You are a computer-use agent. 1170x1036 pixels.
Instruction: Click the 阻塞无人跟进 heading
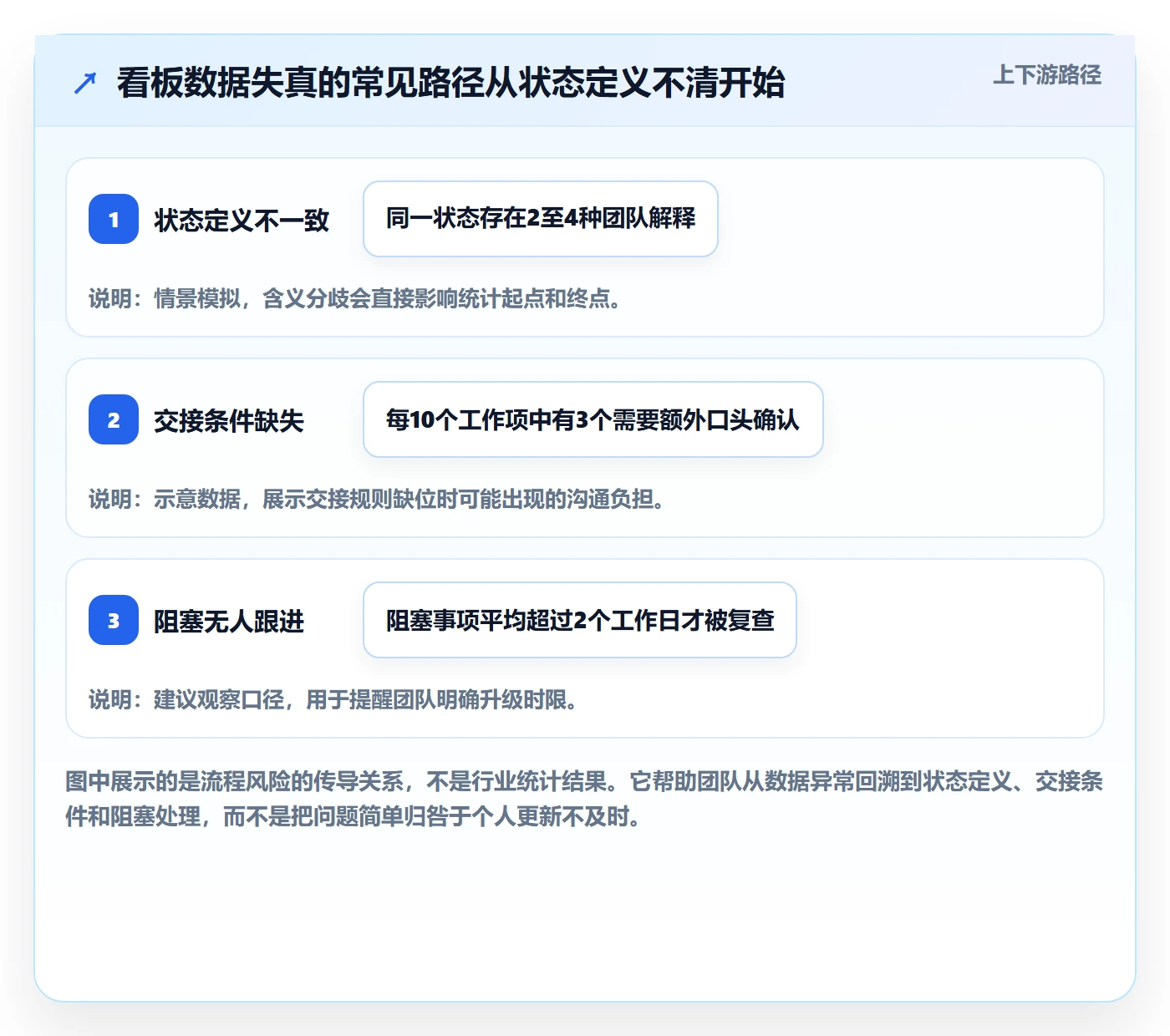tap(229, 621)
